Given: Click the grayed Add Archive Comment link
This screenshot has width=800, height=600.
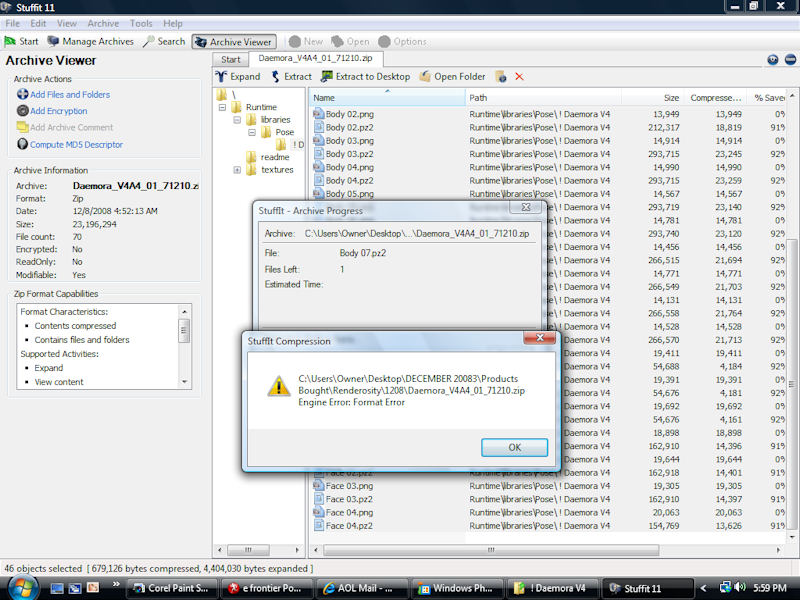Looking at the screenshot, I should tap(71, 127).
